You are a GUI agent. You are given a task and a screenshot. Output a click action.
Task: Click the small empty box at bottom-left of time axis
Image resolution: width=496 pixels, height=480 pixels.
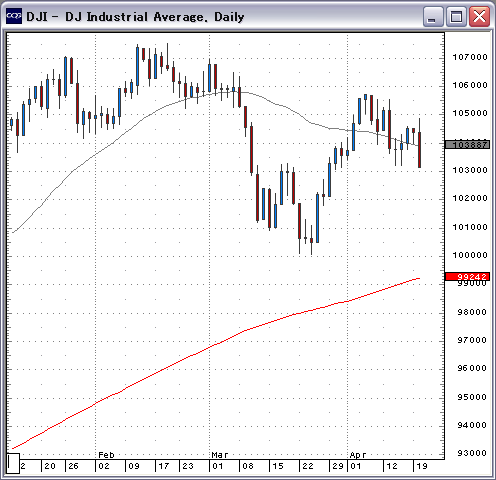[13, 463]
